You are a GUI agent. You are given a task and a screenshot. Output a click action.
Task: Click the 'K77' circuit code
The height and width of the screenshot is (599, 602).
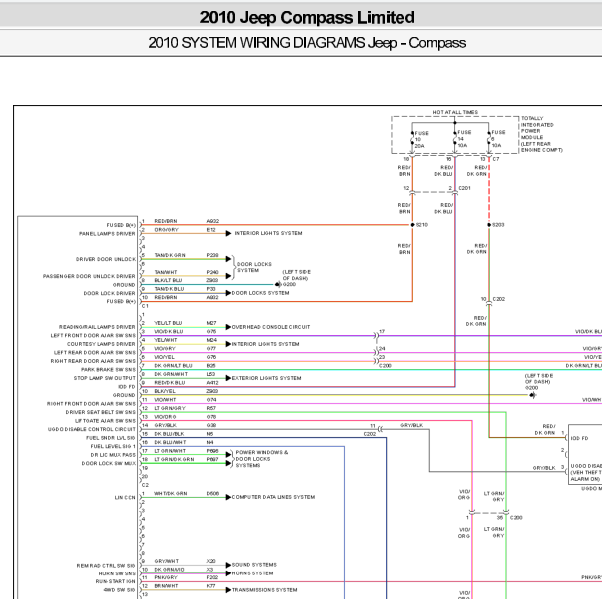(211, 586)
